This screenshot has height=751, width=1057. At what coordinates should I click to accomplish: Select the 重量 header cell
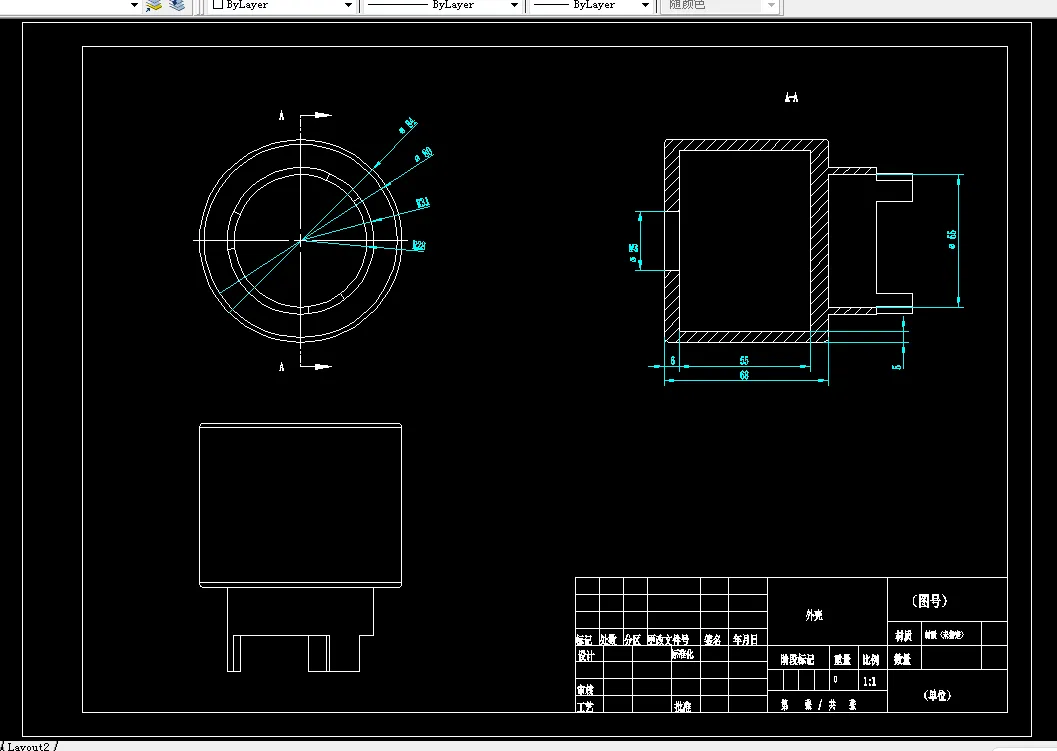842,659
